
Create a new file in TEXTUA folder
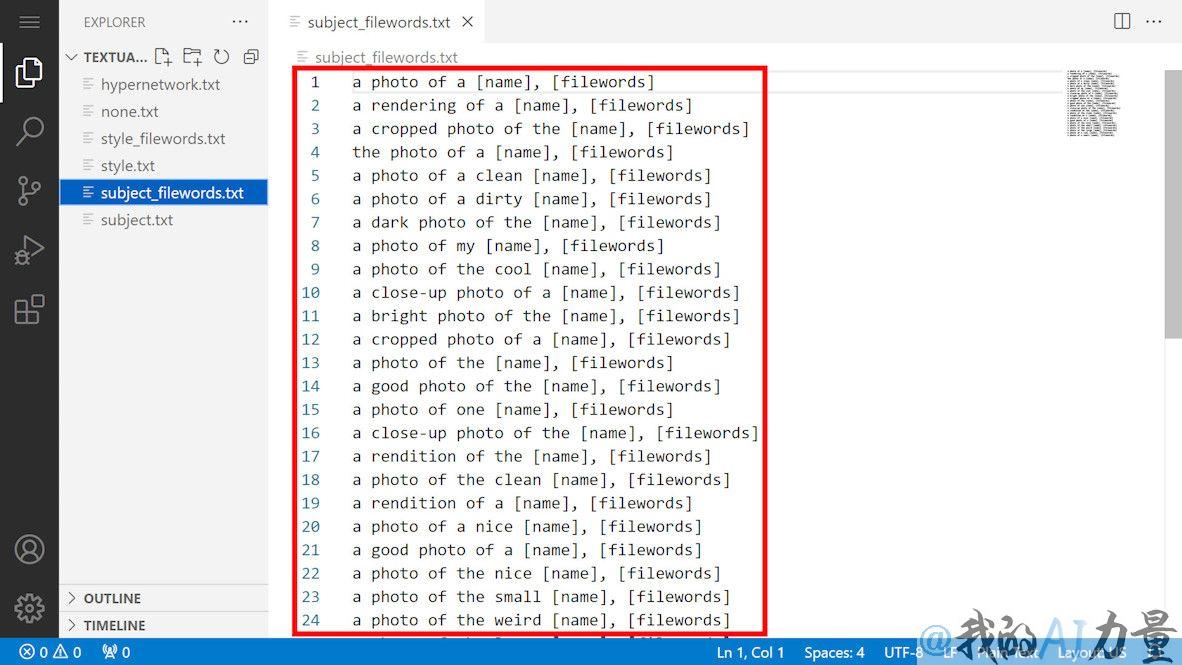coord(163,57)
